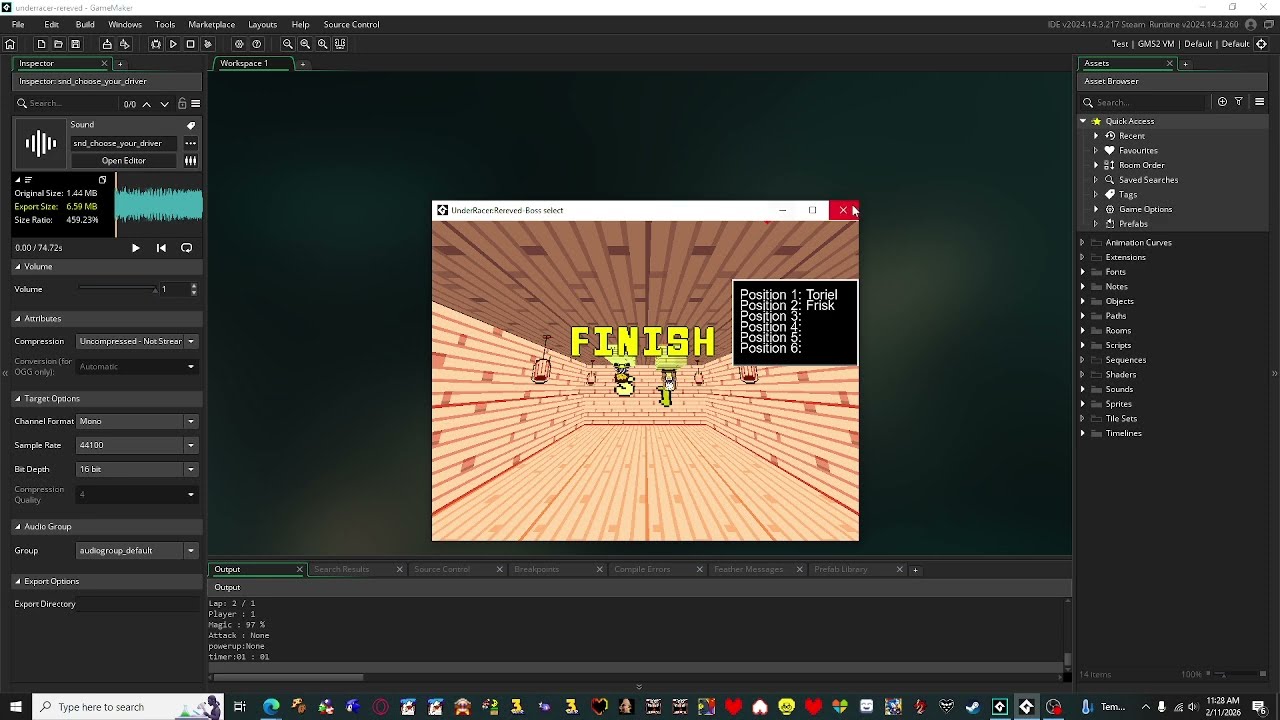
Task: Click the Windows taskbar search box
Action: (128, 707)
